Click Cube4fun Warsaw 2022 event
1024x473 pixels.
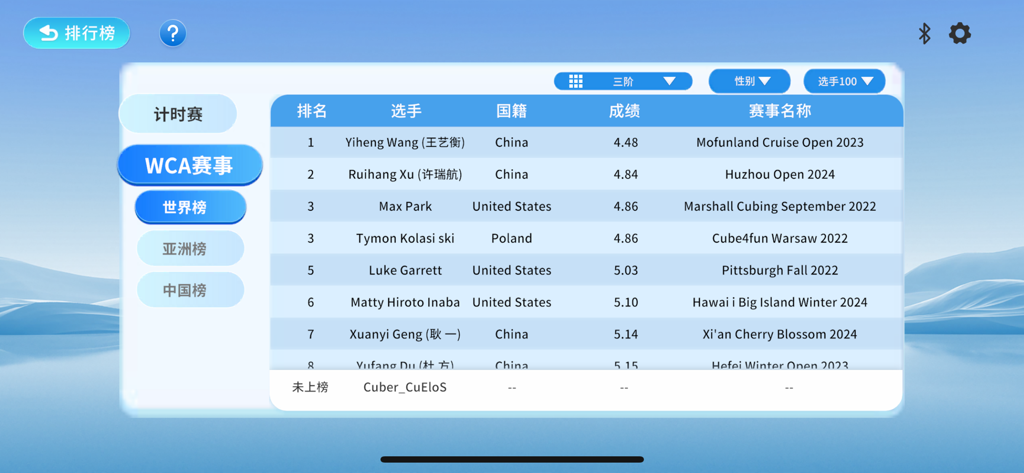click(780, 238)
